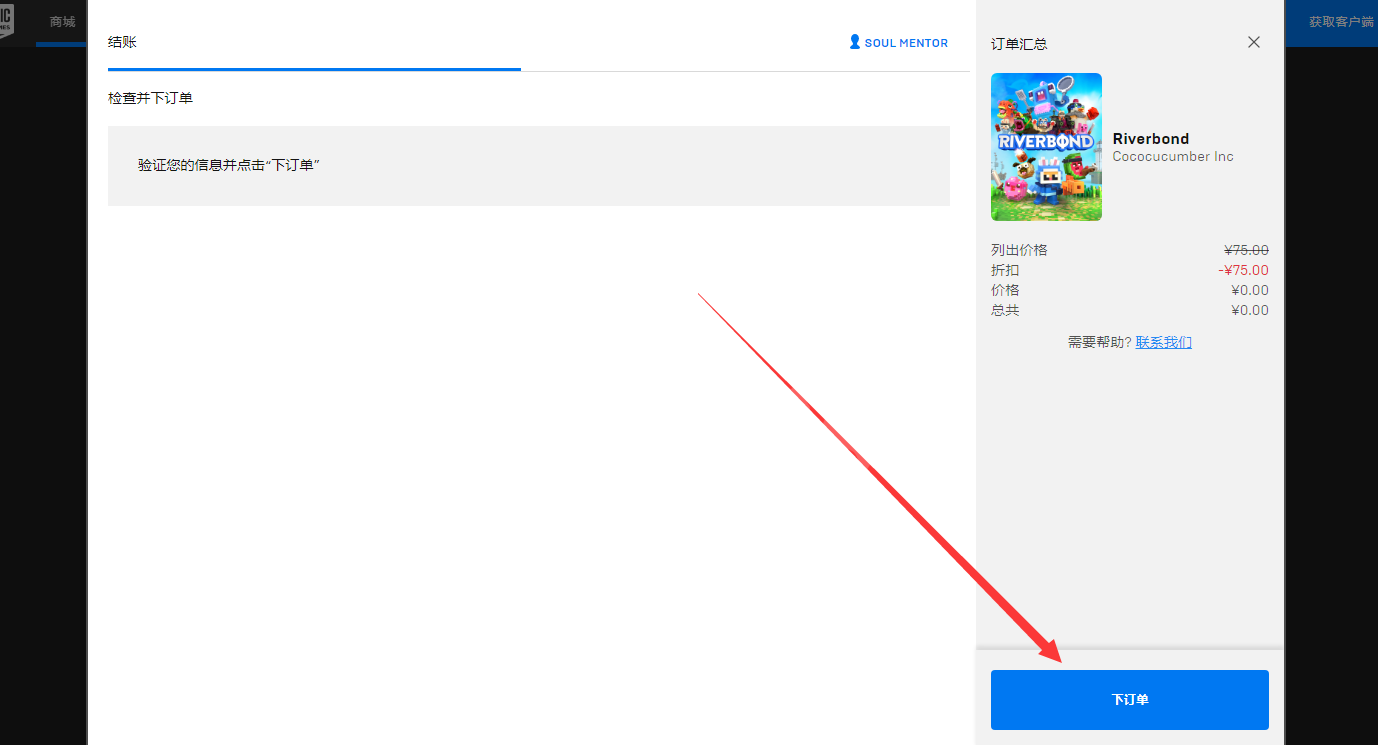Viewport: 1378px width, 745px height.
Task: Click the red -¥75.00 discount value
Action: tap(1243, 270)
